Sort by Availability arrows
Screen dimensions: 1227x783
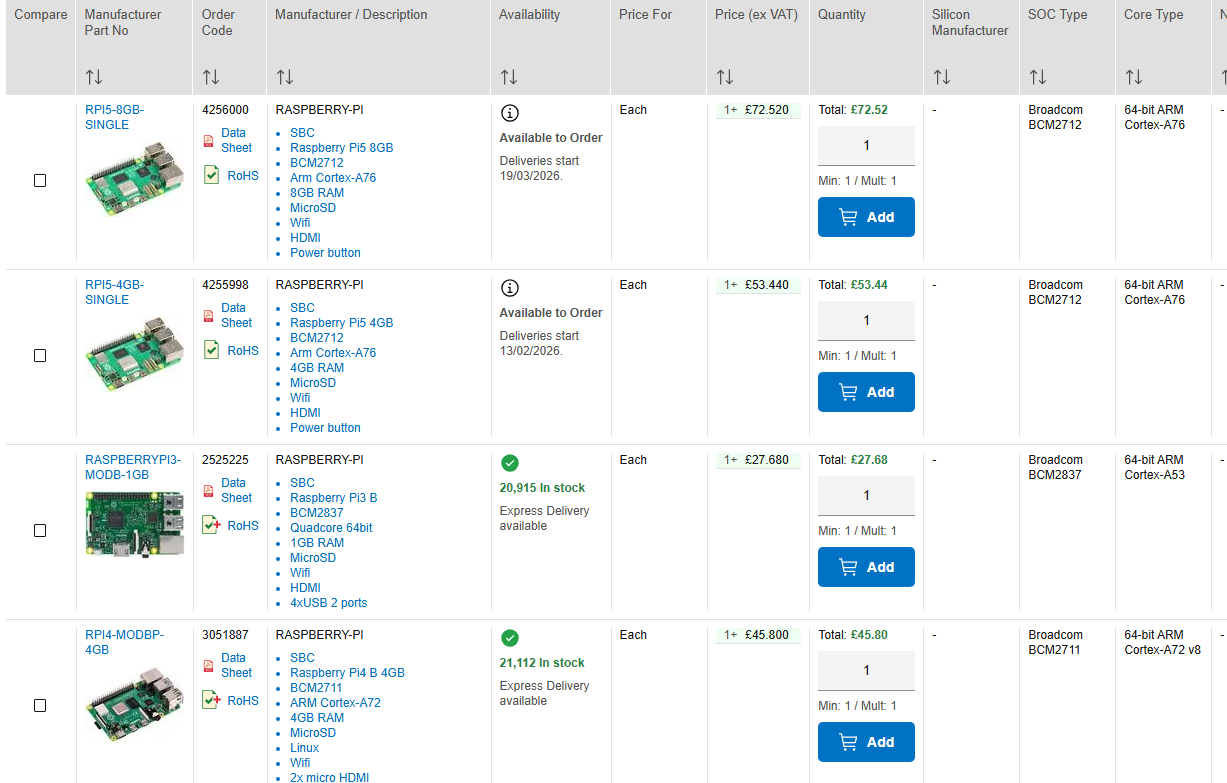pyautogui.click(x=509, y=77)
